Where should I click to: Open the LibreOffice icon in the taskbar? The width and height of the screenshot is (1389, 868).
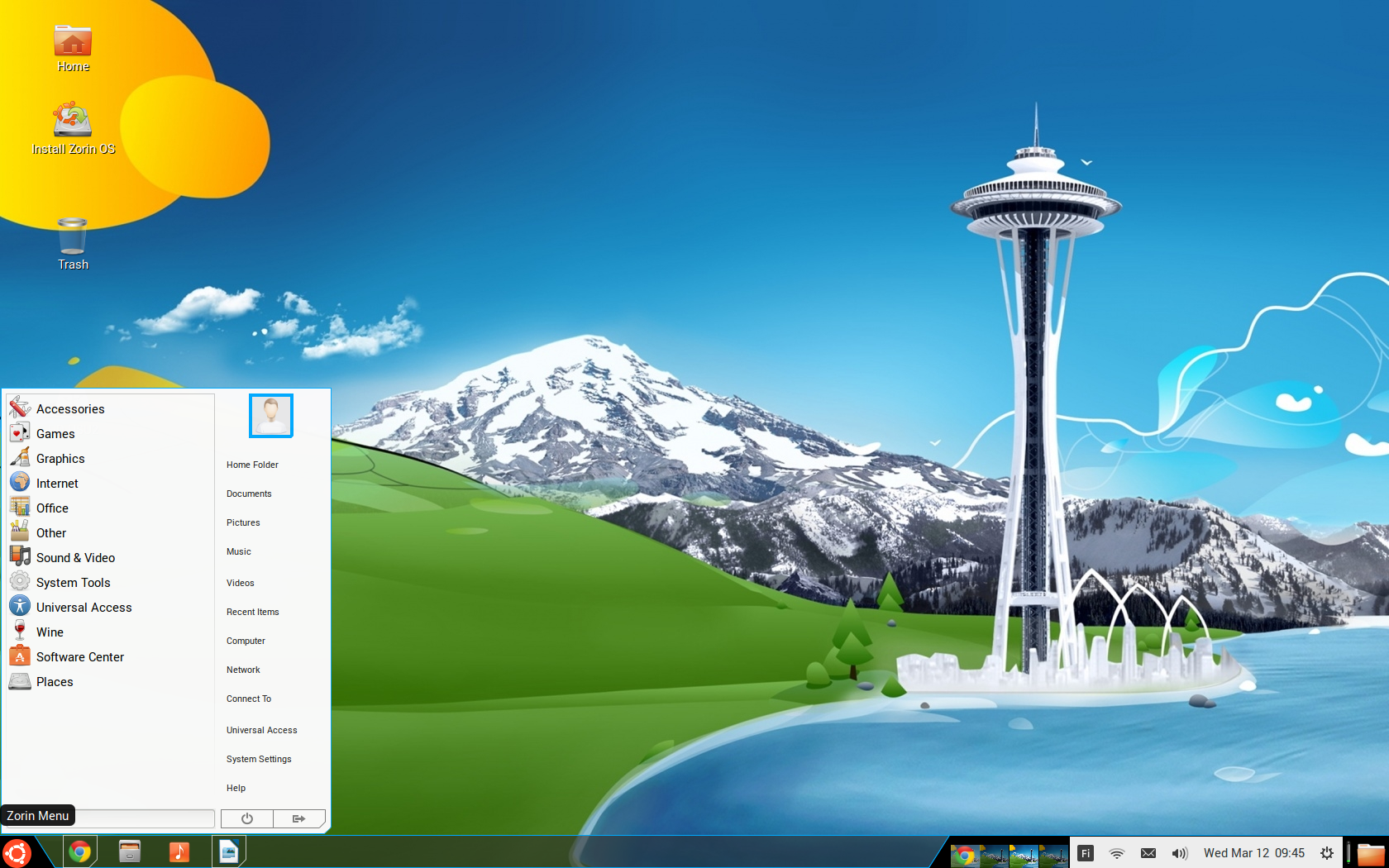click(x=229, y=851)
